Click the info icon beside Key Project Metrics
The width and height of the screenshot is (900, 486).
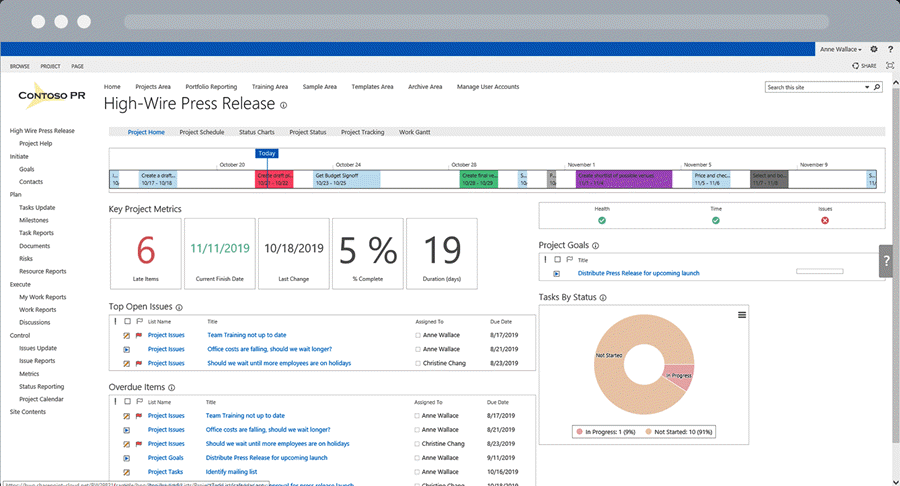tap(189, 209)
